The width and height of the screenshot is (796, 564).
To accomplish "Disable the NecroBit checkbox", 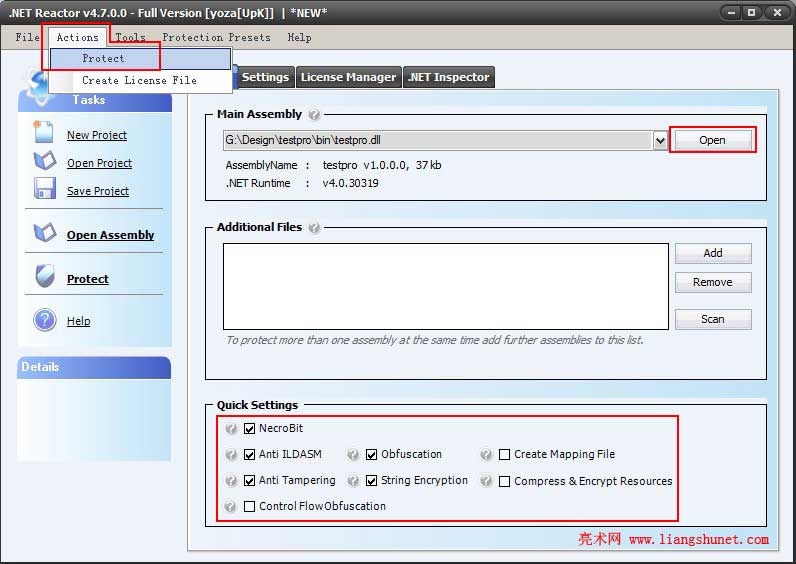I will pyautogui.click(x=249, y=428).
